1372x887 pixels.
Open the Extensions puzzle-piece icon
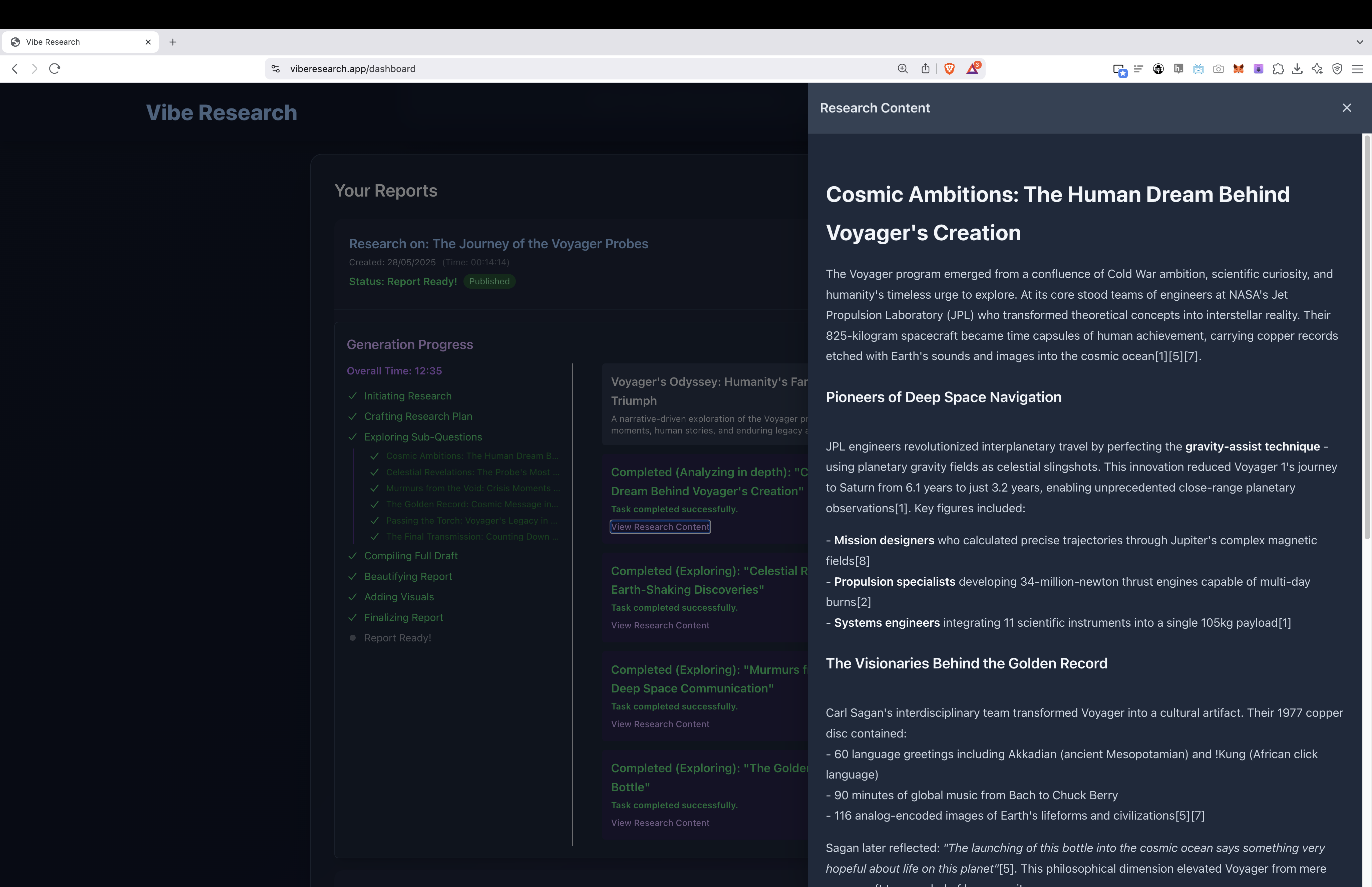click(1278, 69)
